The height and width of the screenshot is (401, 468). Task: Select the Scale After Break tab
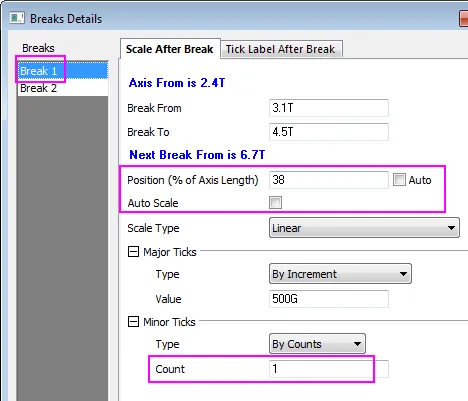(170, 49)
